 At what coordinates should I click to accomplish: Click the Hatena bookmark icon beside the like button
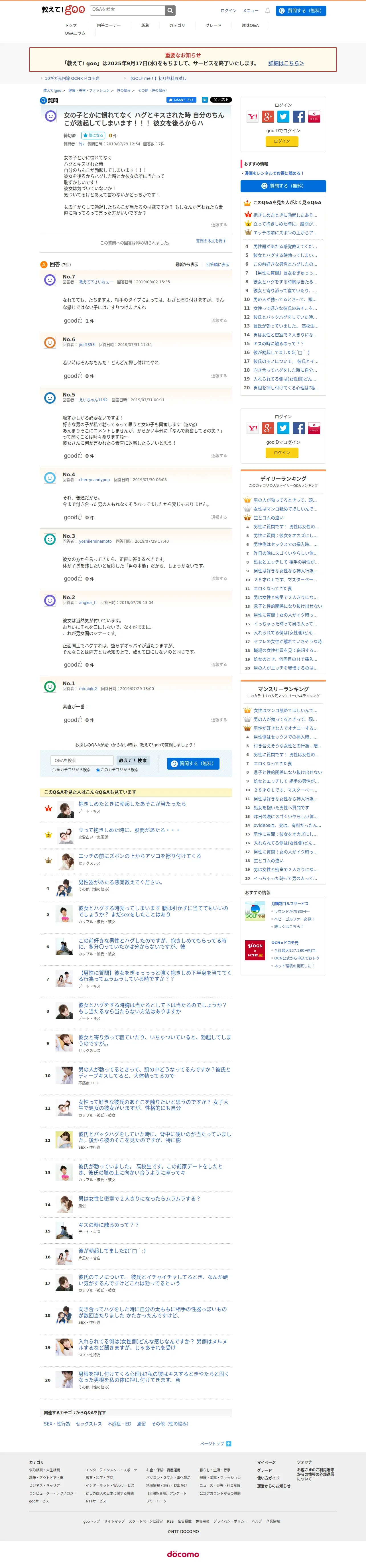(x=205, y=100)
